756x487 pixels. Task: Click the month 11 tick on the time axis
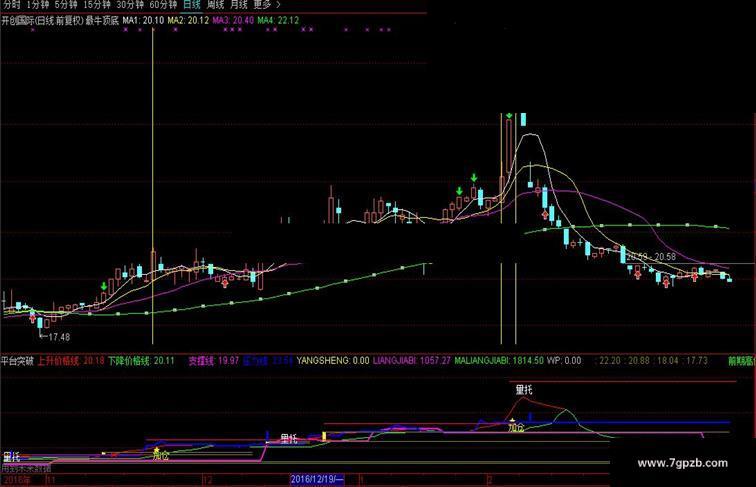point(51,480)
